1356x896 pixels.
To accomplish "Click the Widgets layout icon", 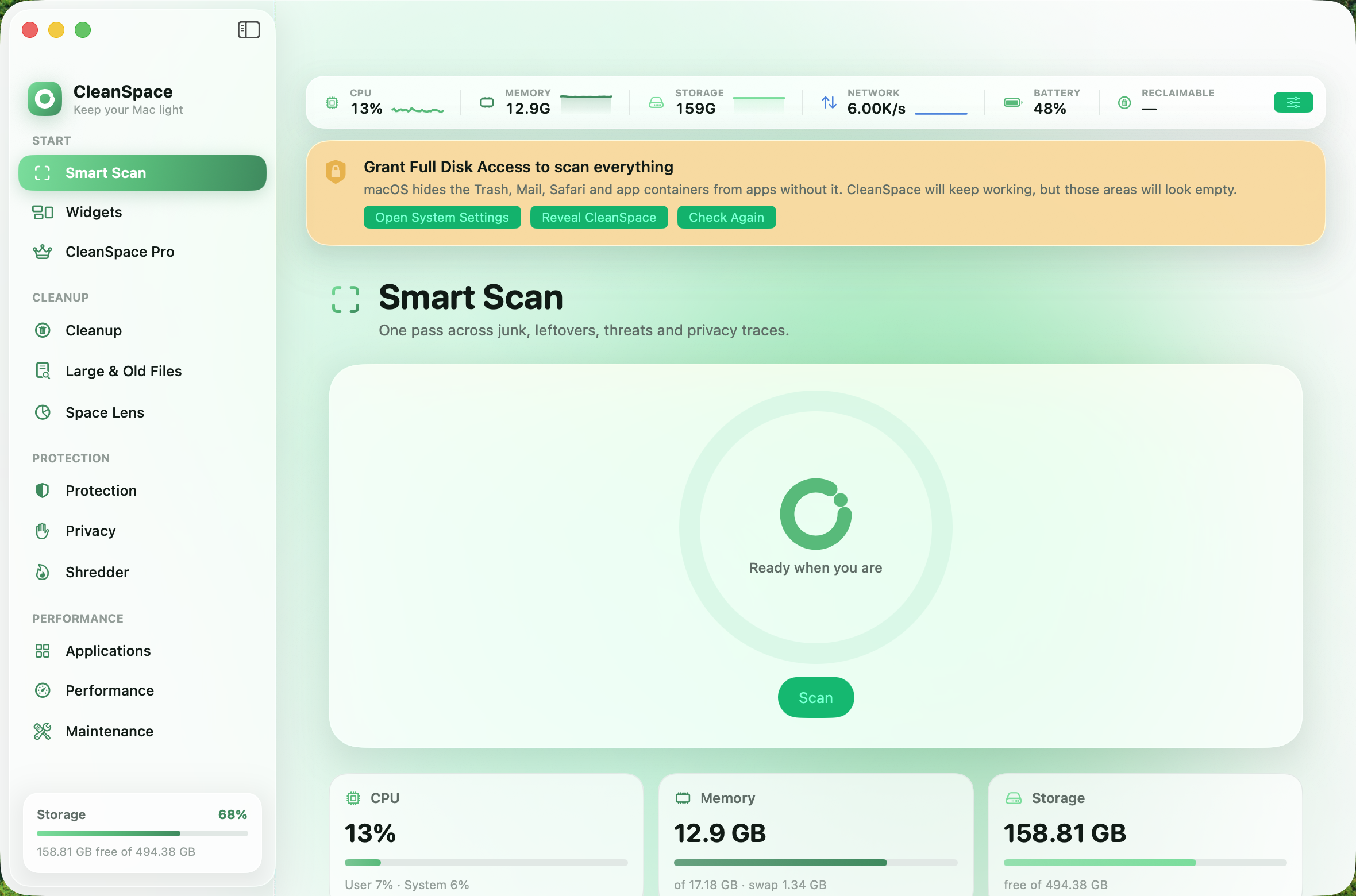I will tap(43, 213).
